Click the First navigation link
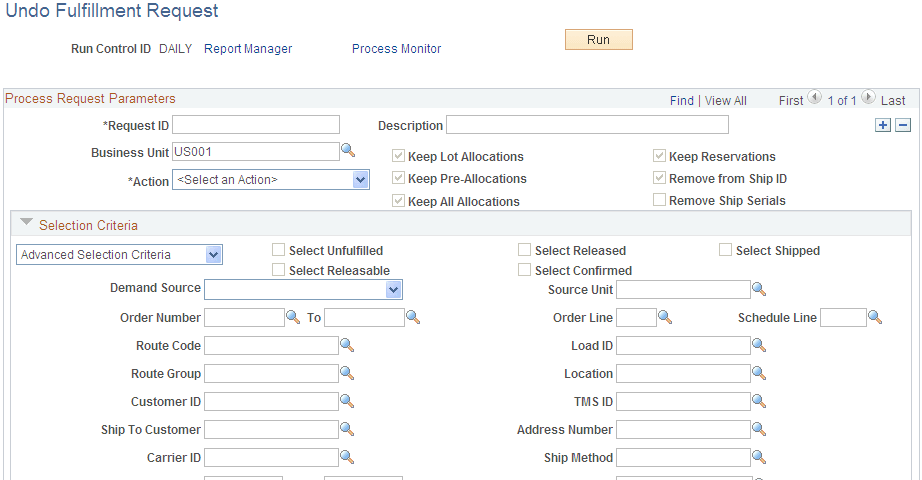 [791, 101]
